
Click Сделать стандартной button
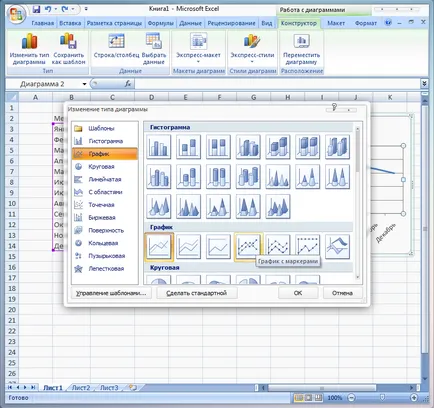pos(197,293)
